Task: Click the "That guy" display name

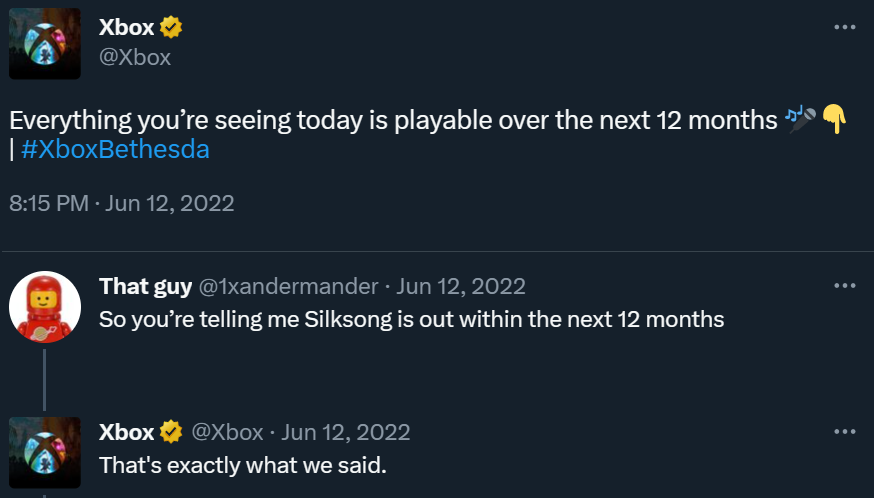Action: (x=145, y=287)
